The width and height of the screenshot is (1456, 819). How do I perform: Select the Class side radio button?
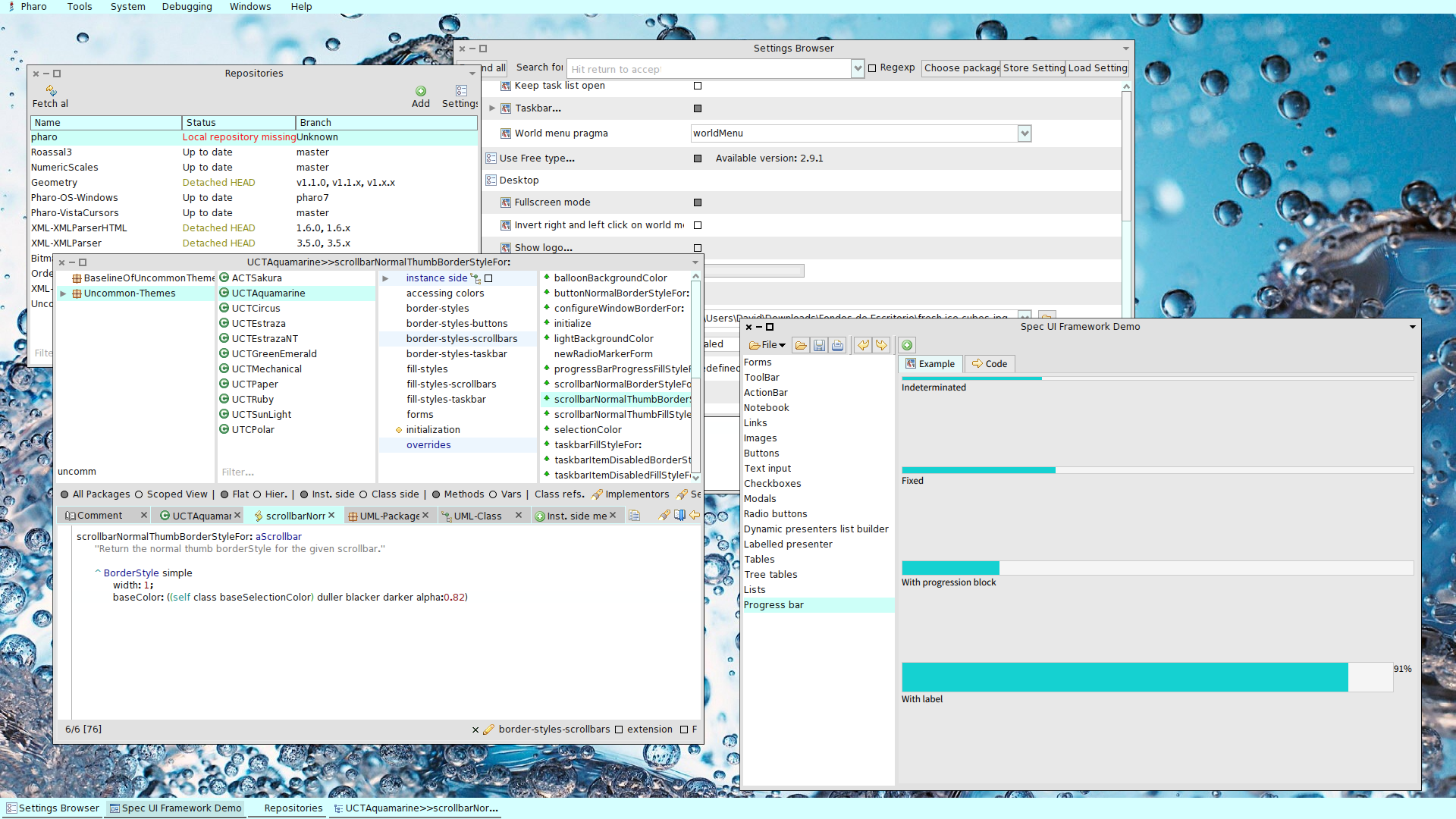point(363,494)
